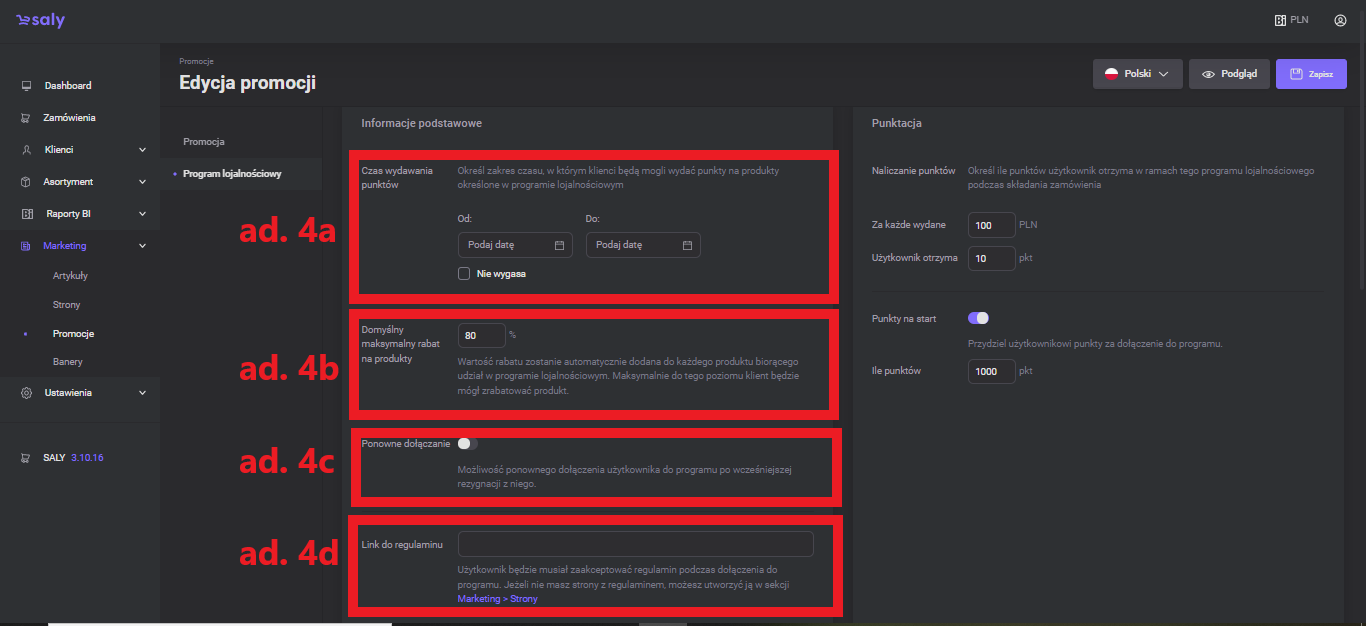Click the Saly logo icon
The height and width of the screenshot is (626, 1366).
tap(24, 21)
